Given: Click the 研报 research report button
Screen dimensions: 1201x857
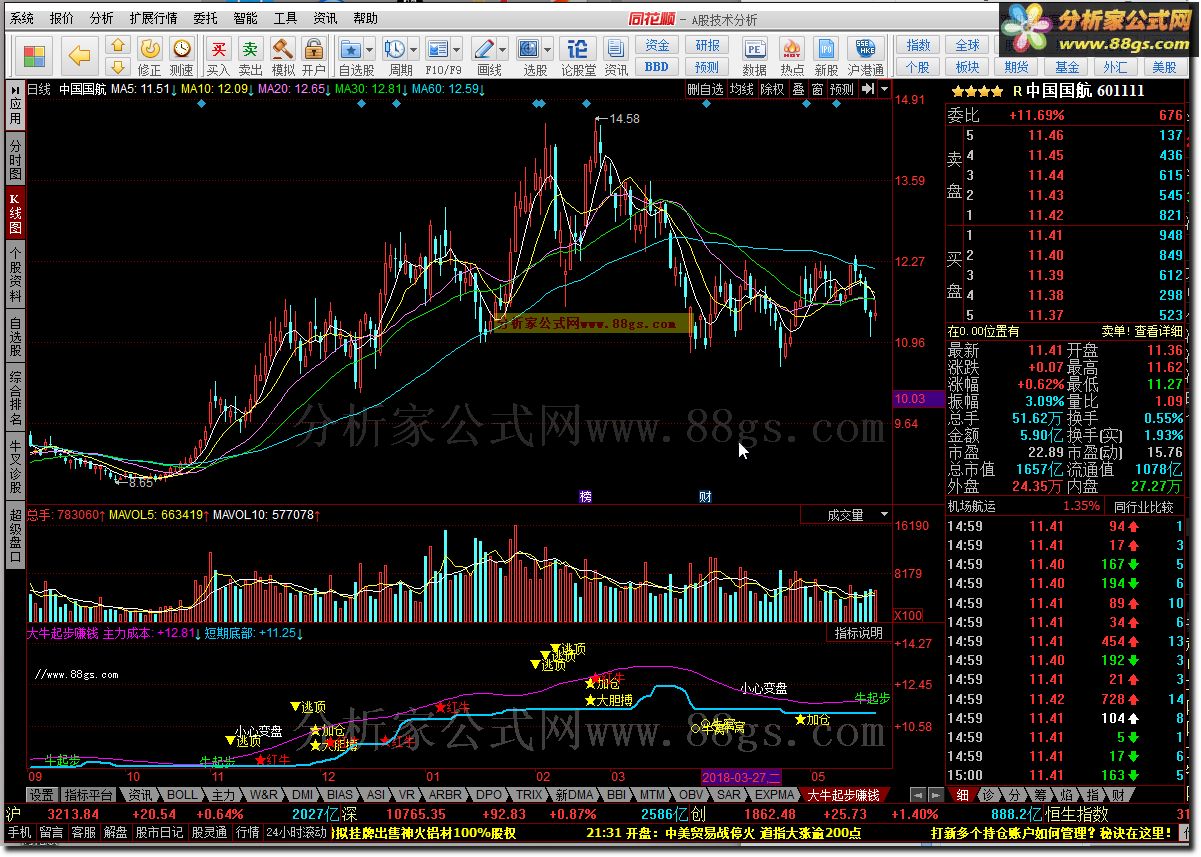Looking at the screenshot, I should tap(707, 45).
